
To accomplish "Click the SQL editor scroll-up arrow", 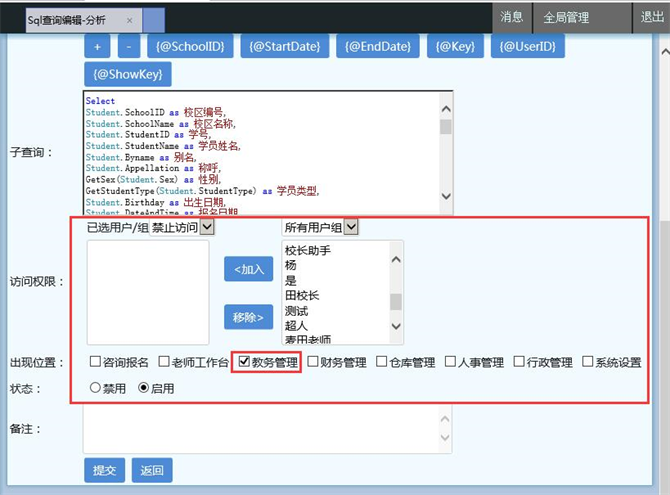I will tap(446, 109).
